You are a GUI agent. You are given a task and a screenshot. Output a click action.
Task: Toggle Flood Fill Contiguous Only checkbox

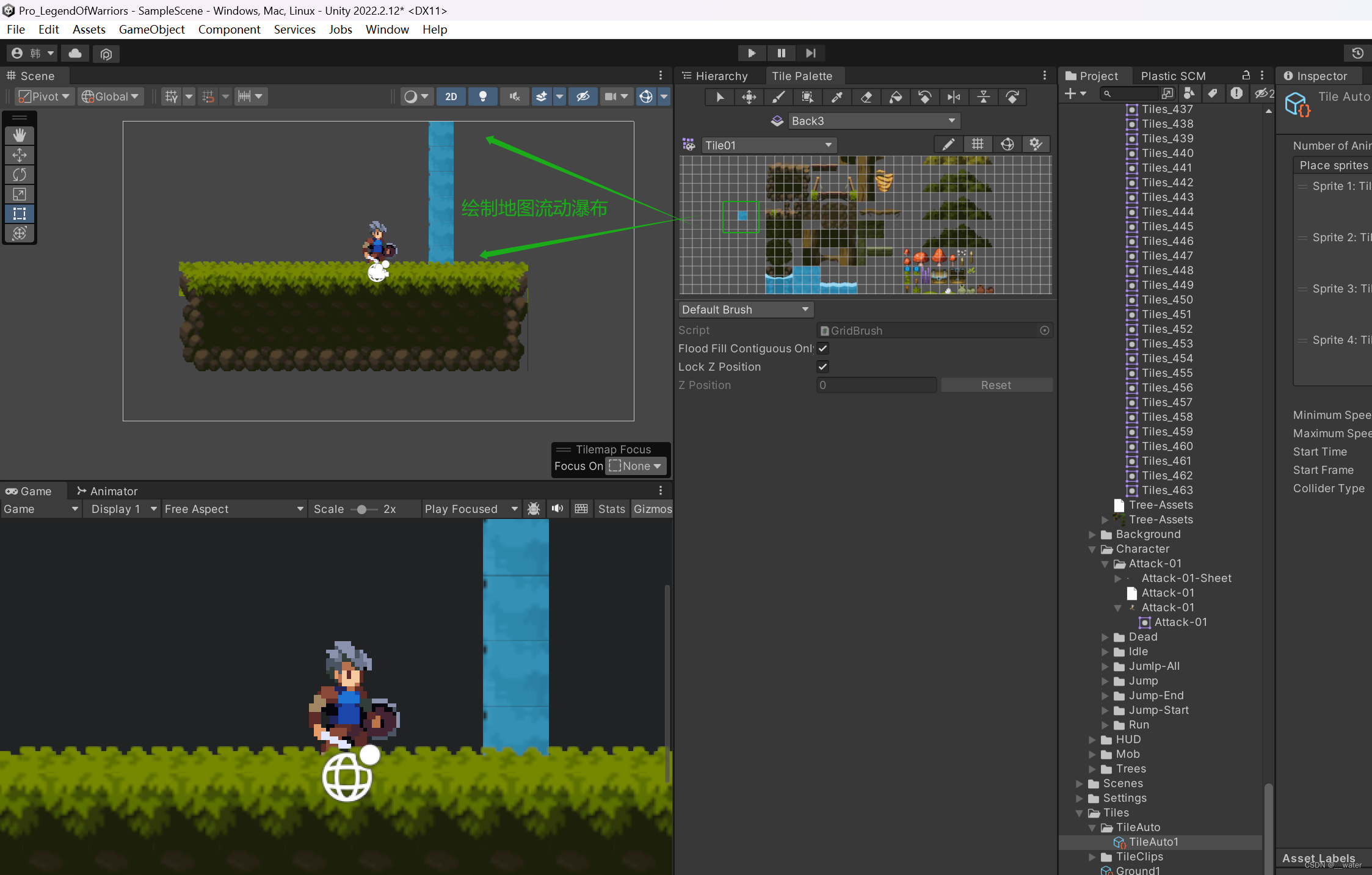click(822, 349)
